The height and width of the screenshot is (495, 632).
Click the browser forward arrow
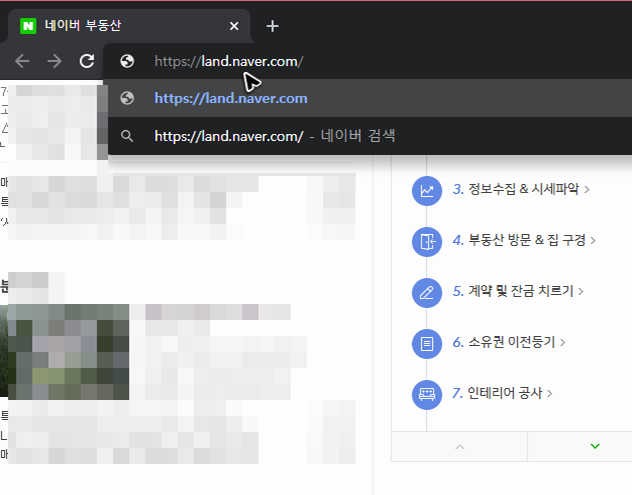[54, 61]
